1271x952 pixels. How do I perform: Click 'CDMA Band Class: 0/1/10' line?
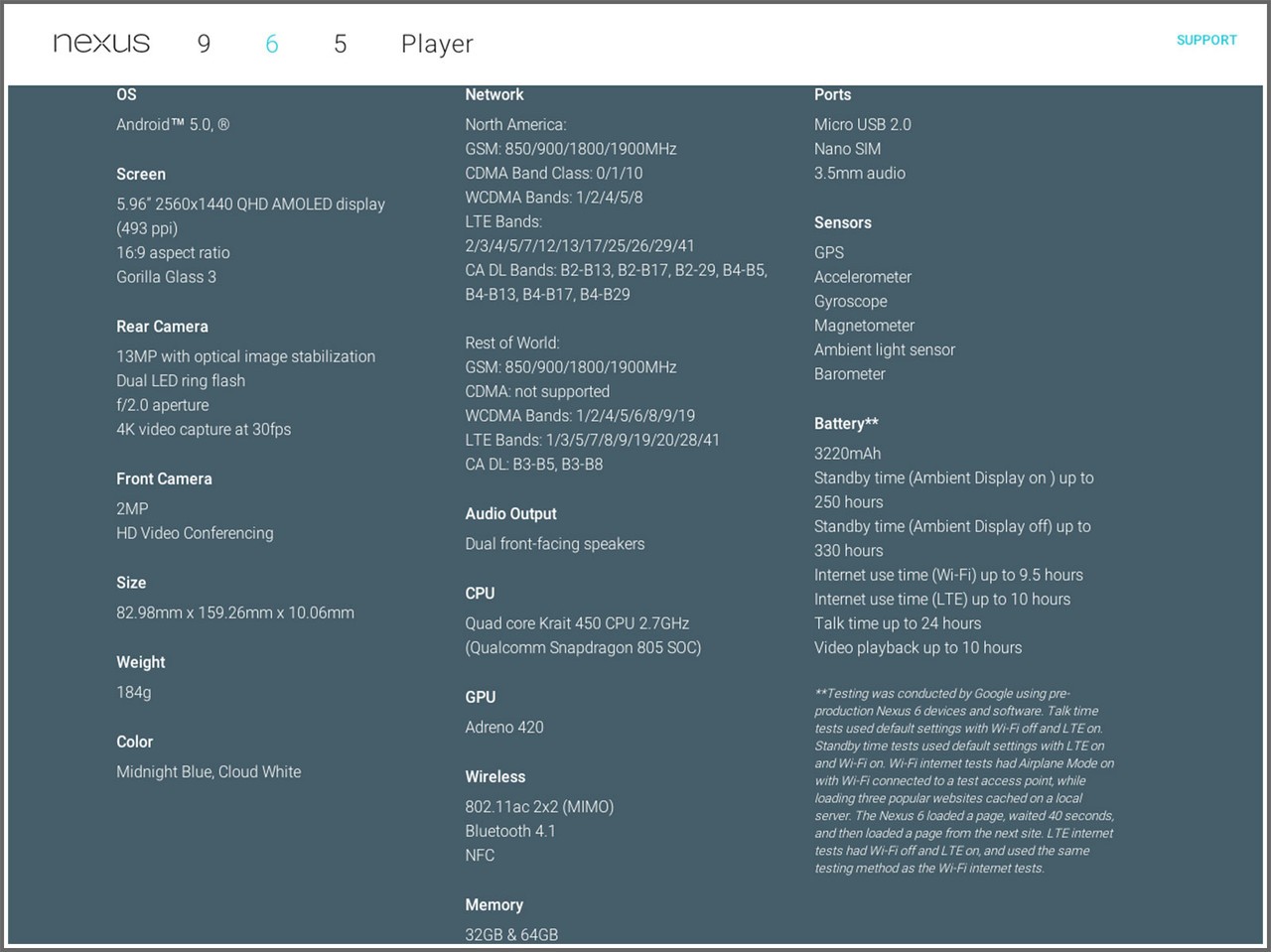click(x=554, y=173)
